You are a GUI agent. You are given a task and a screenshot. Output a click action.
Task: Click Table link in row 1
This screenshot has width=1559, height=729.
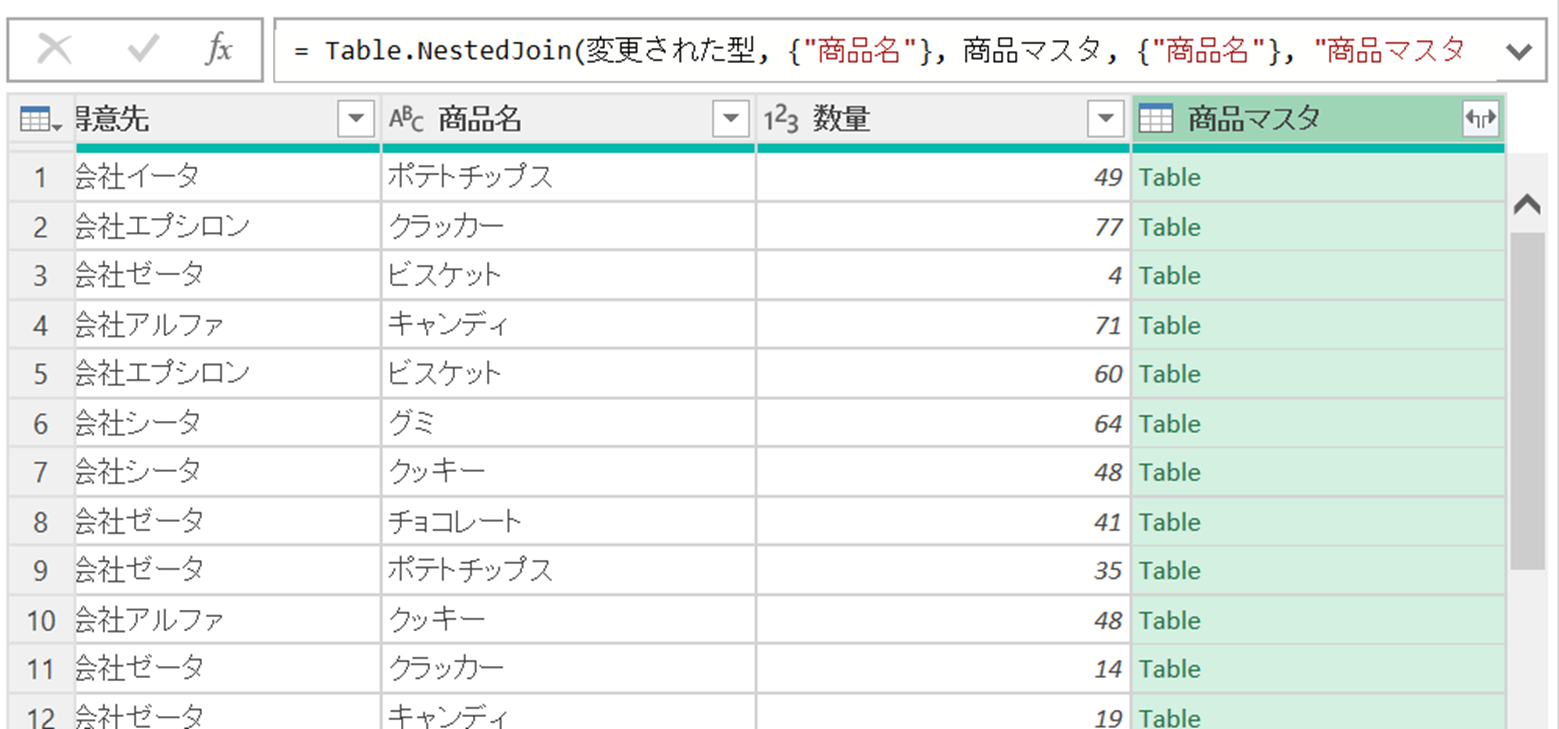click(1169, 178)
